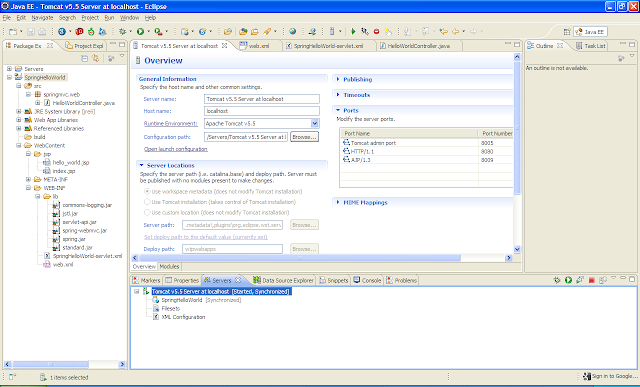Click the green bug Debug toolbar icon
Screen dimensions: 640x387
point(122,31)
